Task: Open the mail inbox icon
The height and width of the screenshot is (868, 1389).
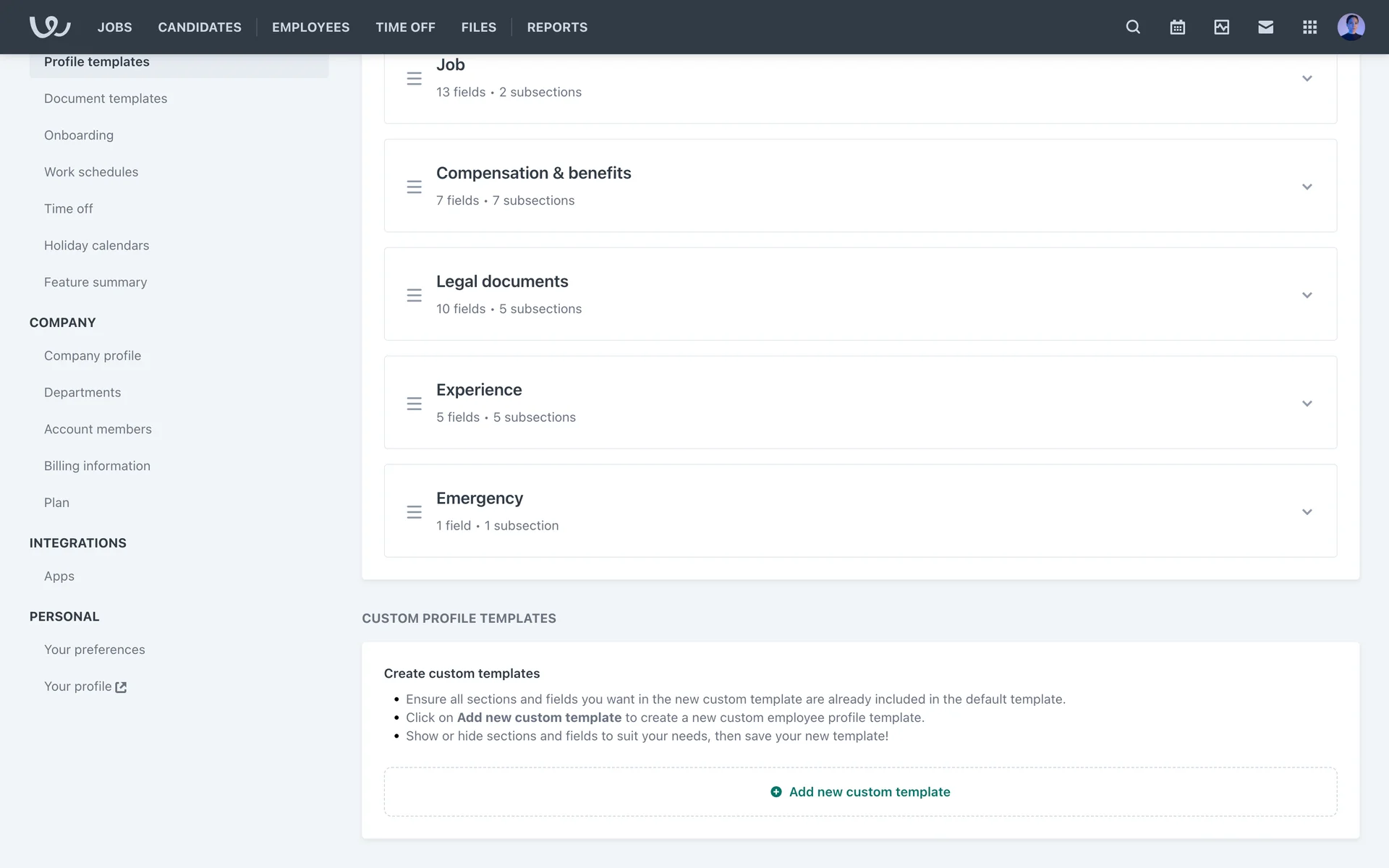Action: coord(1265,27)
